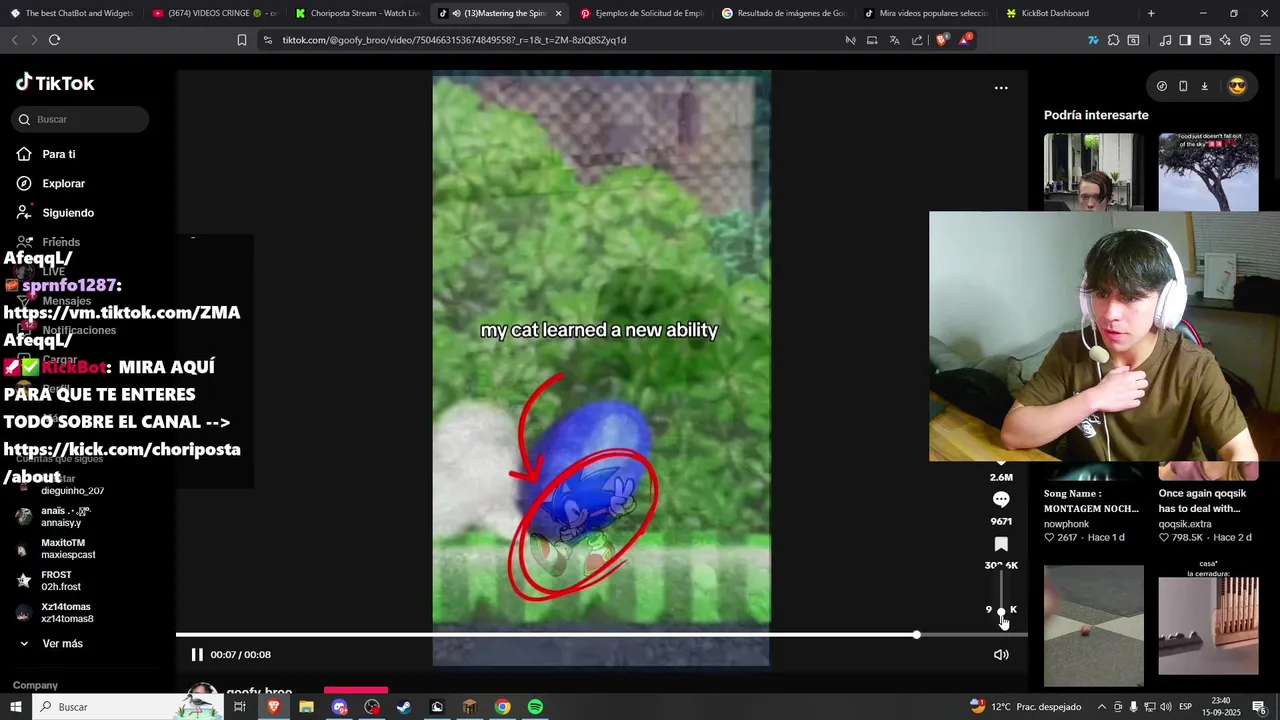The height and width of the screenshot is (720, 1280).
Task: Switch to 'Mira videos populares' tab
Action: pyautogui.click(x=926, y=13)
